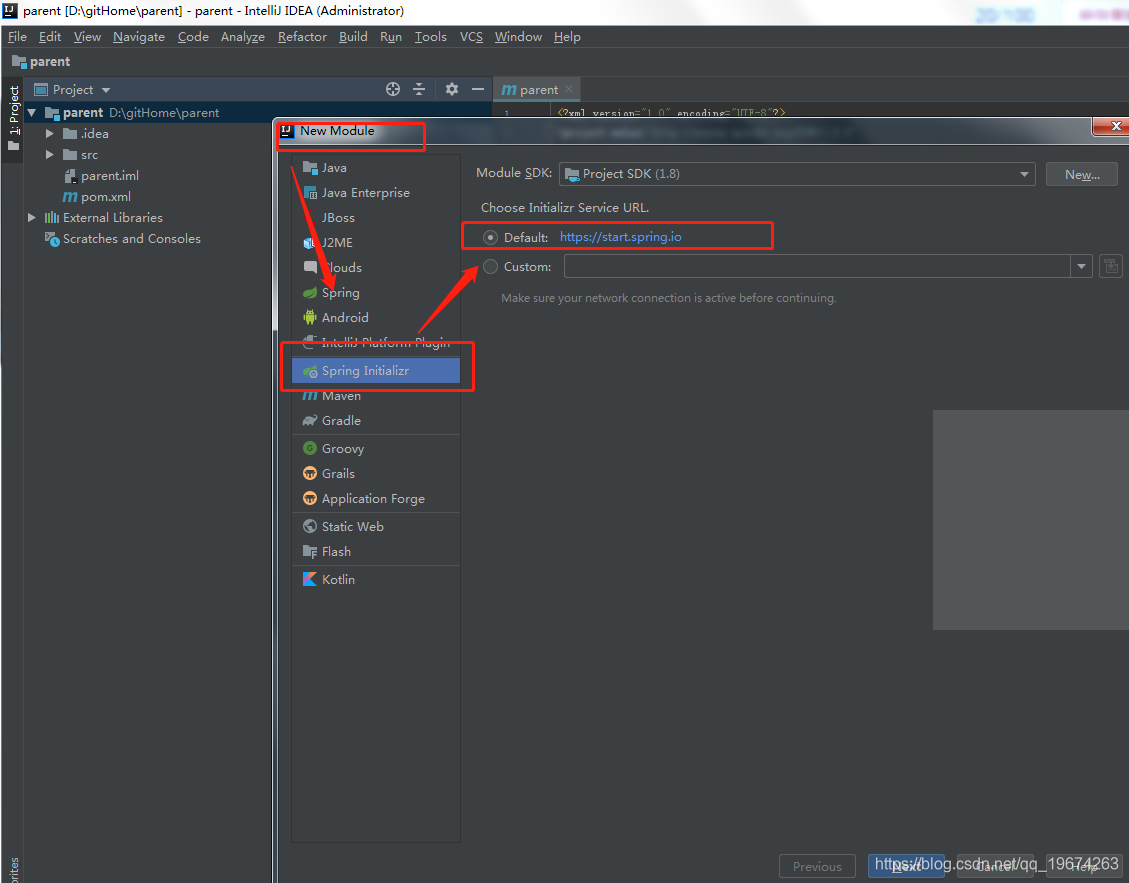Close the parent editor tab
1129x883 pixels.
click(x=569, y=89)
